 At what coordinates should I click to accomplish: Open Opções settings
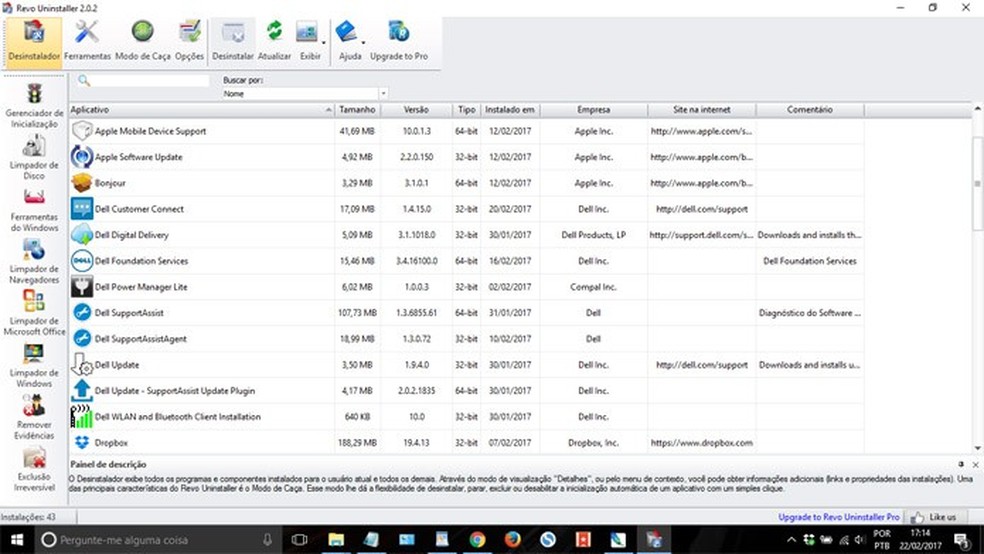pos(189,41)
